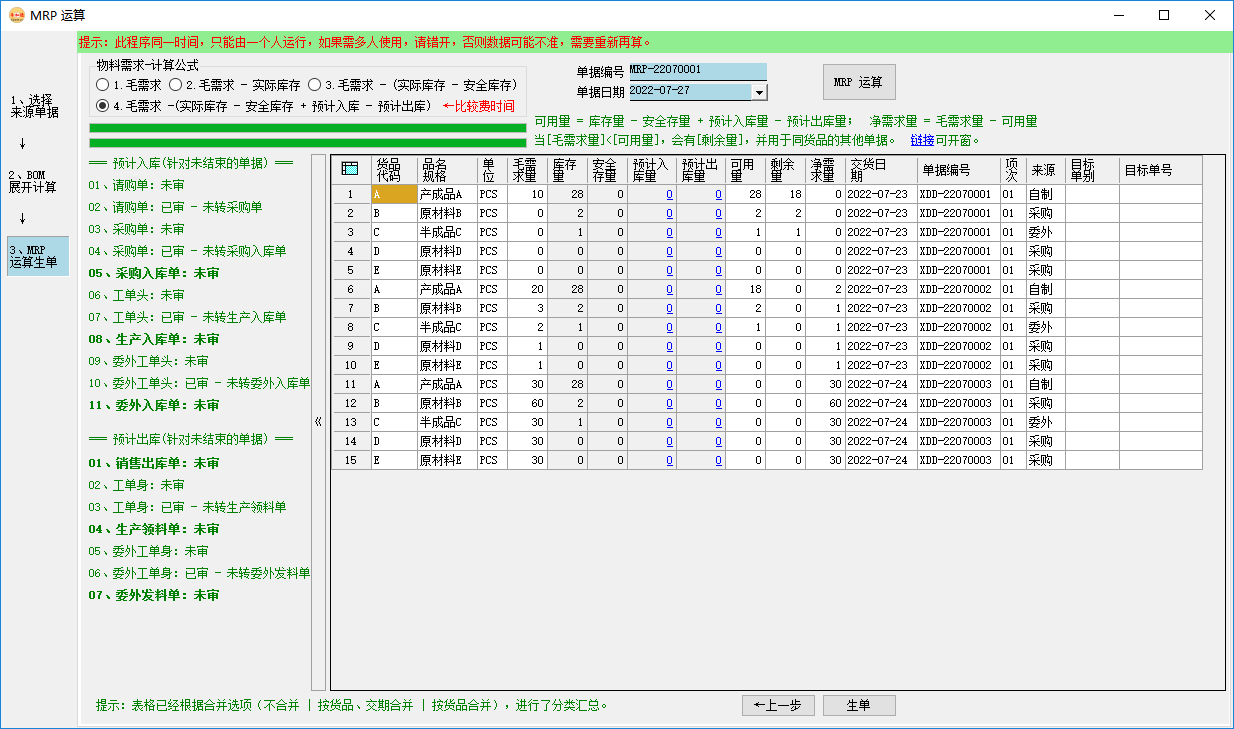
Task: Enable formula option 3 with 安全库存
Action: (x=316, y=85)
